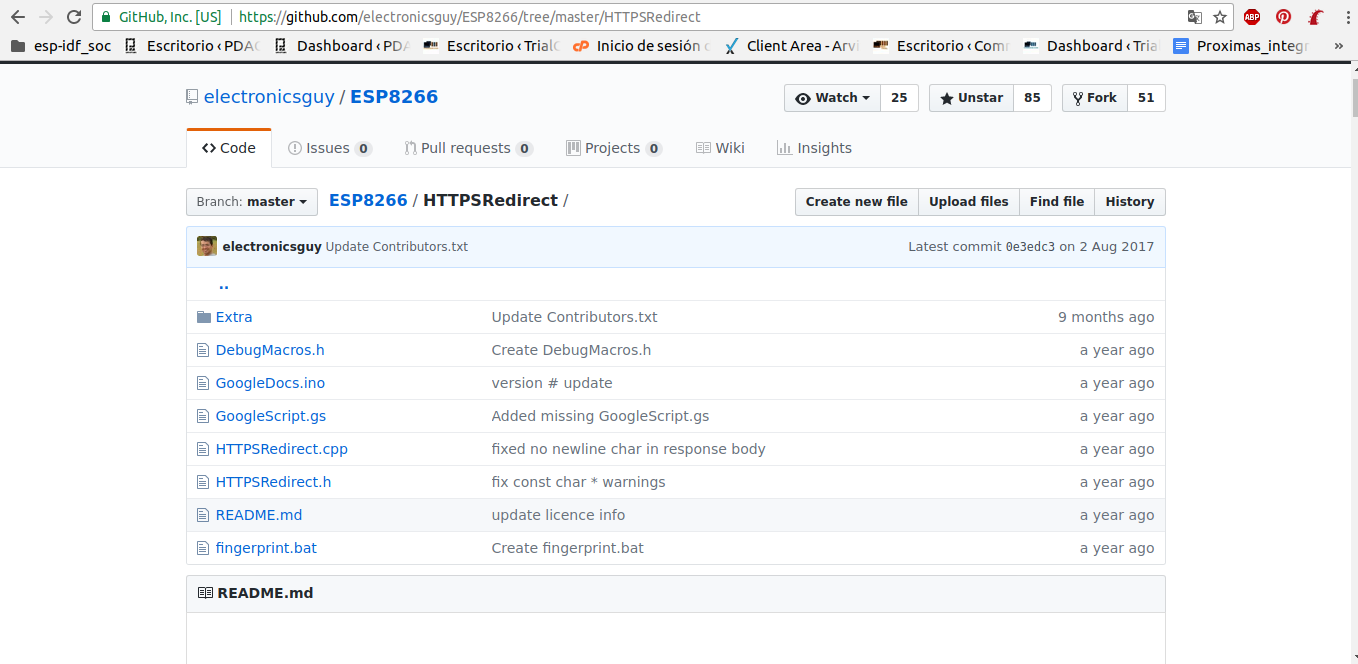The width and height of the screenshot is (1358, 664).
Task: Open the Extra folder
Action: pos(234,317)
